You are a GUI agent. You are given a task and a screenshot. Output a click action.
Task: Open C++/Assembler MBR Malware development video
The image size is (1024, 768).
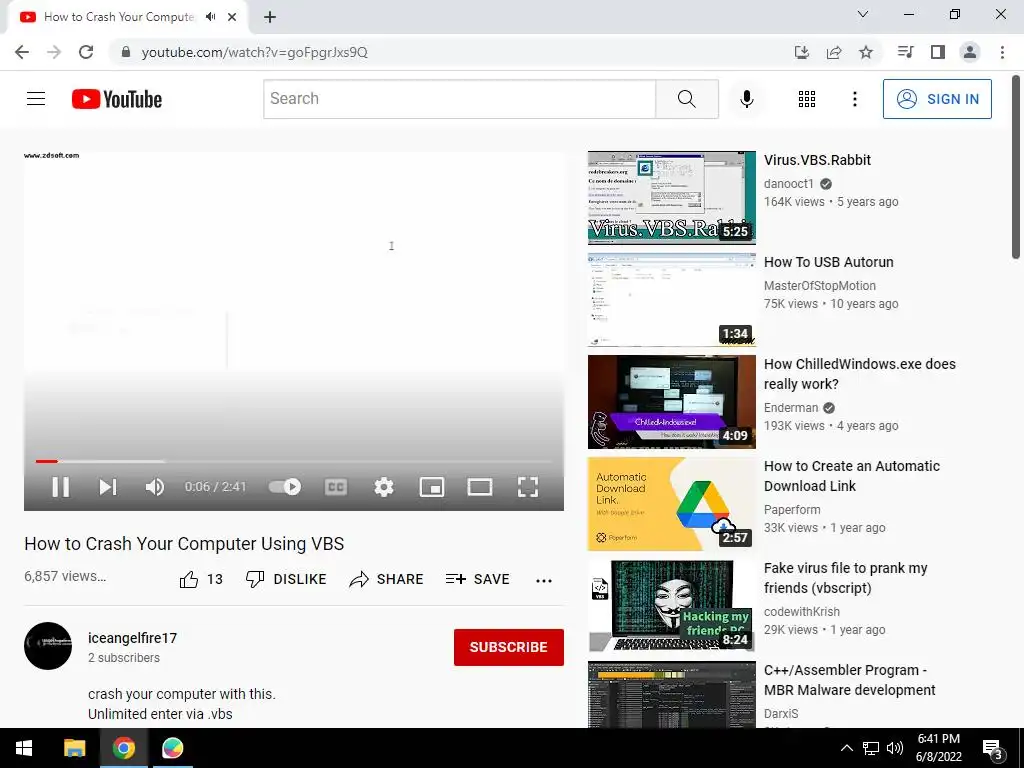(850, 680)
